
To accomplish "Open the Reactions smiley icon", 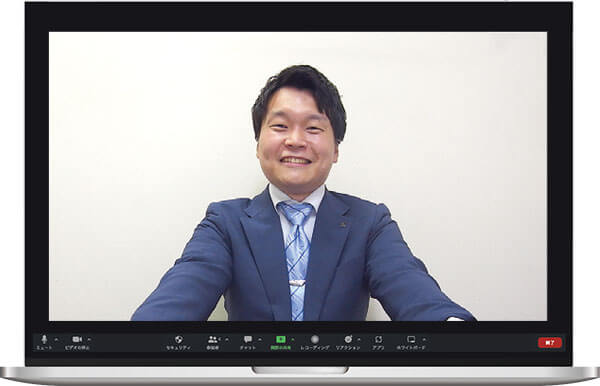I will 348,339.
